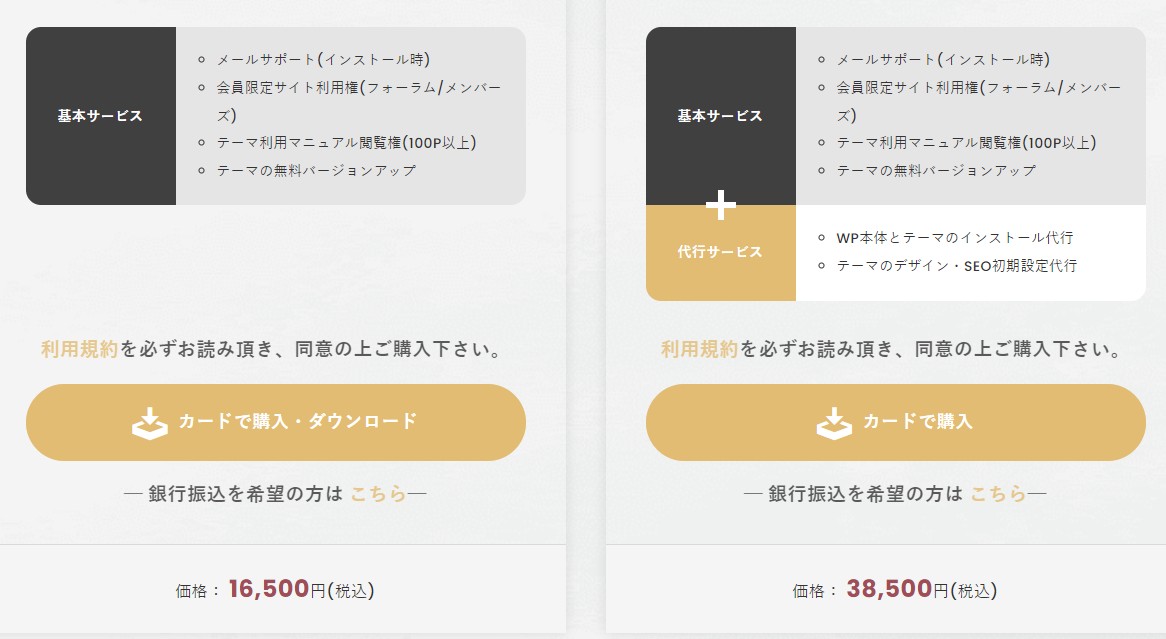Click テーマ利用マニュアル閲覧権 item on the left card
Image resolution: width=1166 pixels, height=639 pixels.
click(x=345, y=142)
